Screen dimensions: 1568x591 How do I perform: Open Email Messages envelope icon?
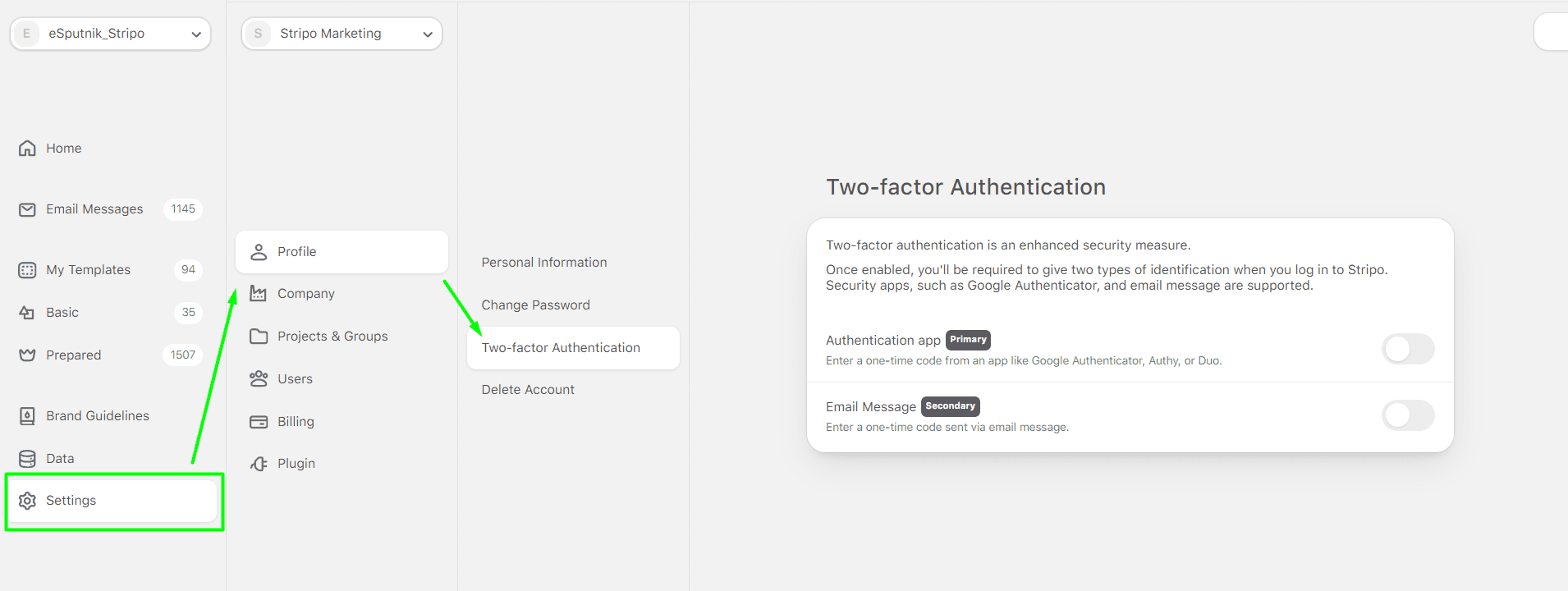(27, 209)
